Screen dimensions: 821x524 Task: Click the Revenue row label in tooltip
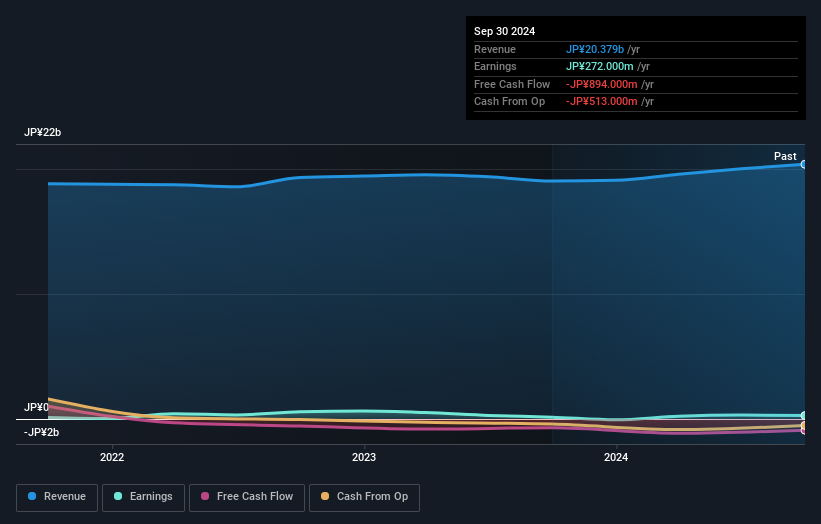point(495,49)
